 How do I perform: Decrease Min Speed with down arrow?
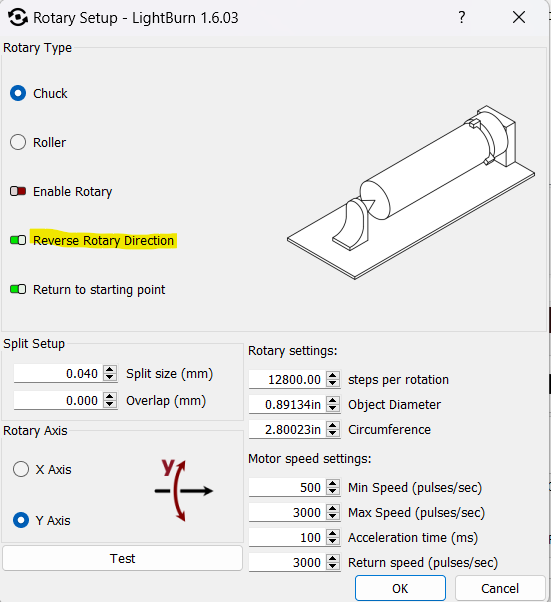pyautogui.click(x=333, y=491)
